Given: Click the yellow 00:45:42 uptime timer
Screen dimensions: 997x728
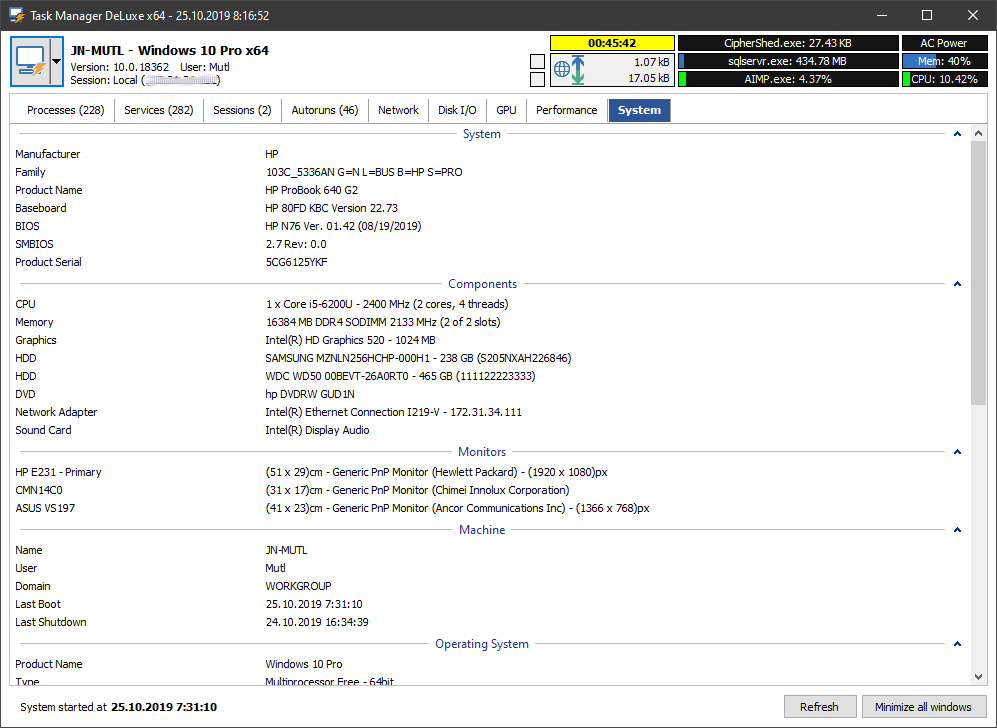Looking at the screenshot, I should point(612,43).
